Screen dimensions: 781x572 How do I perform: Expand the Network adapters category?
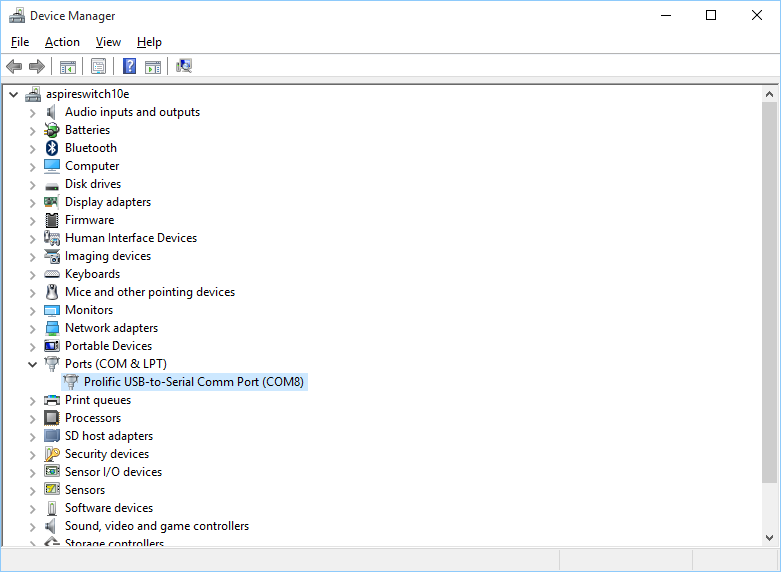(32, 328)
